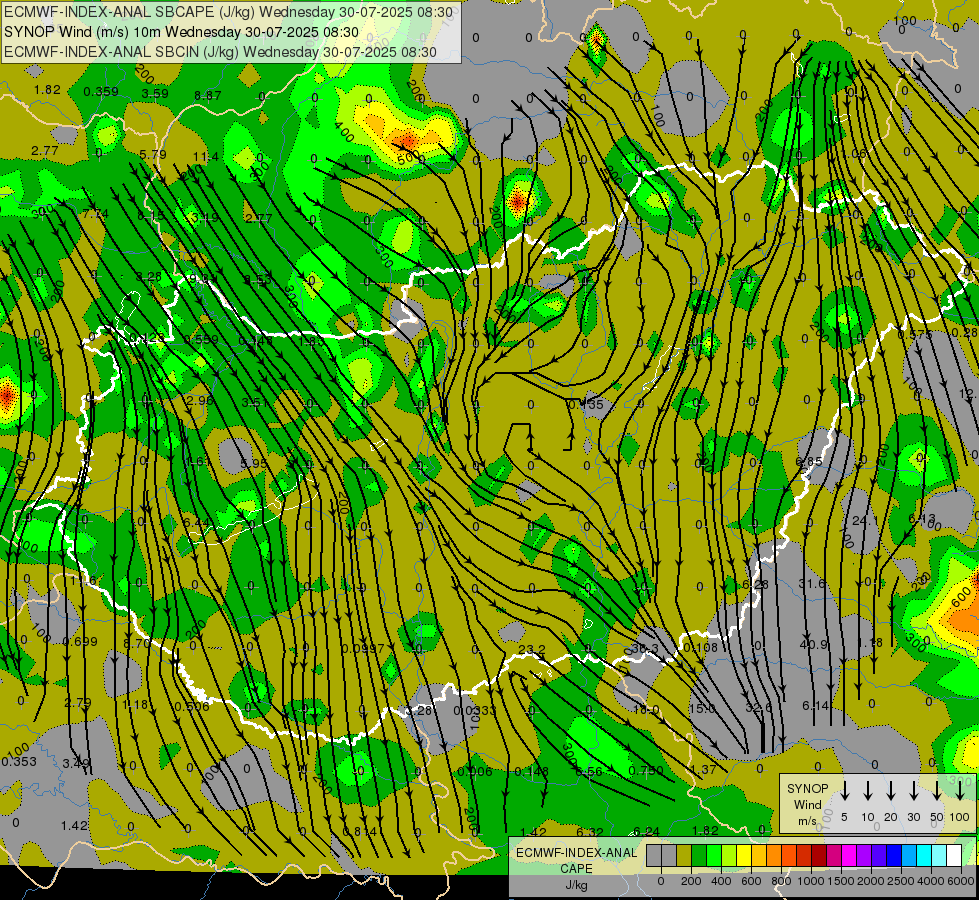Click the 30 m/s wind arrow in SYNOP legend
This screenshot has height=900, width=979.
[x=913, y=790]
